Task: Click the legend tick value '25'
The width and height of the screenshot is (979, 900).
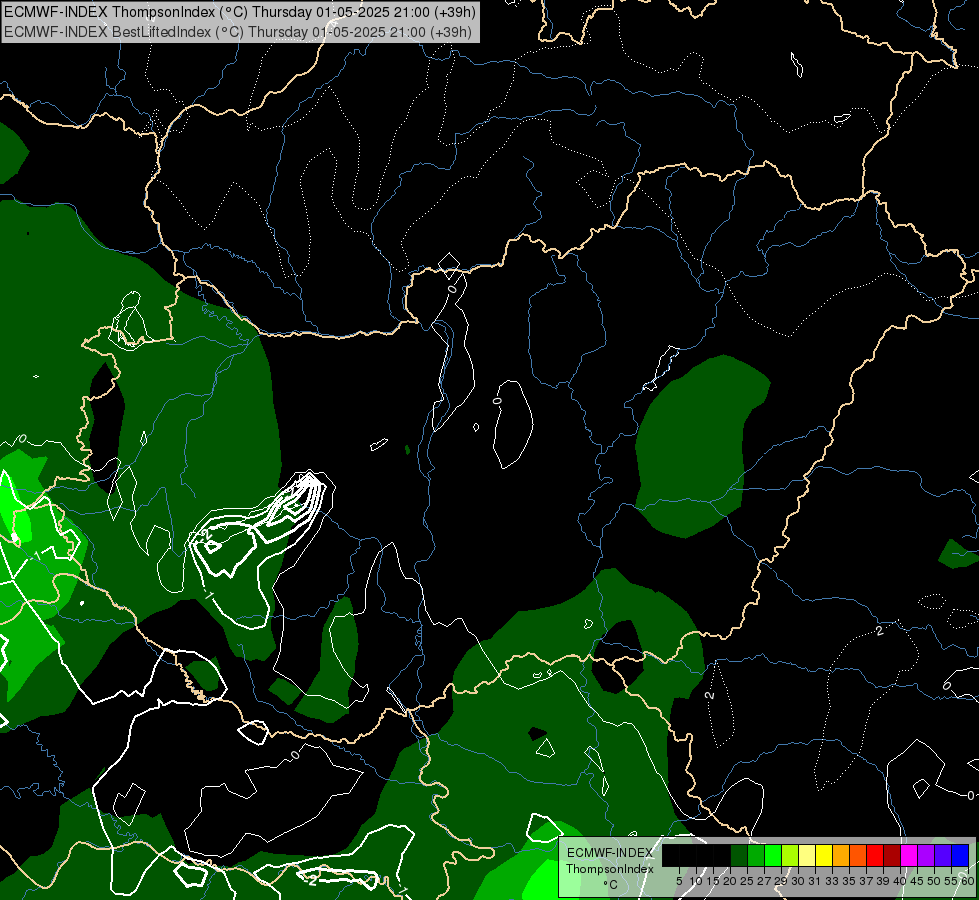Action: tap(747, 881)
